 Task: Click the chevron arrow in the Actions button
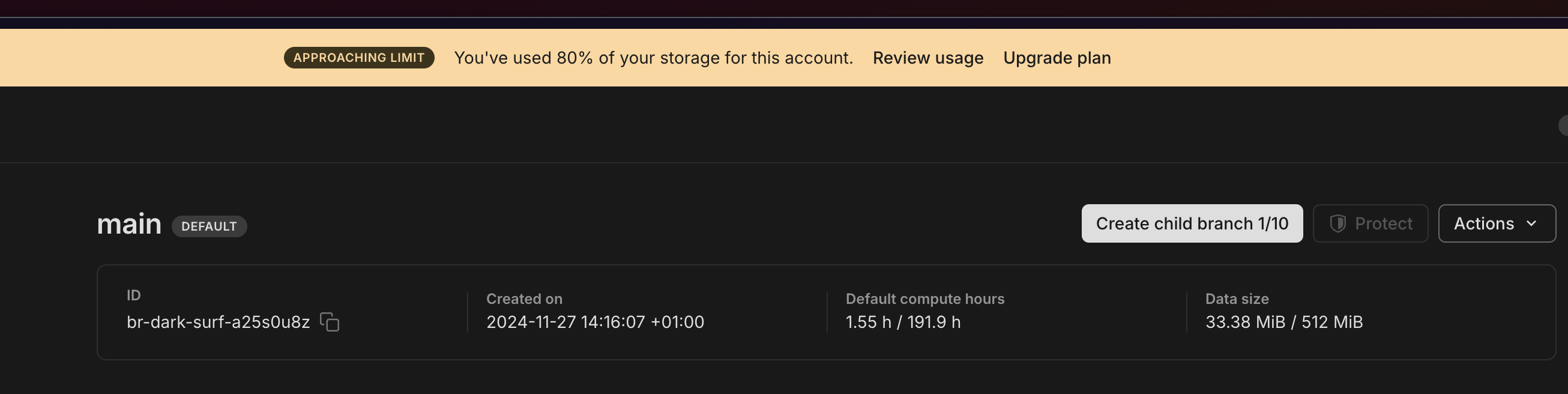1532,223
